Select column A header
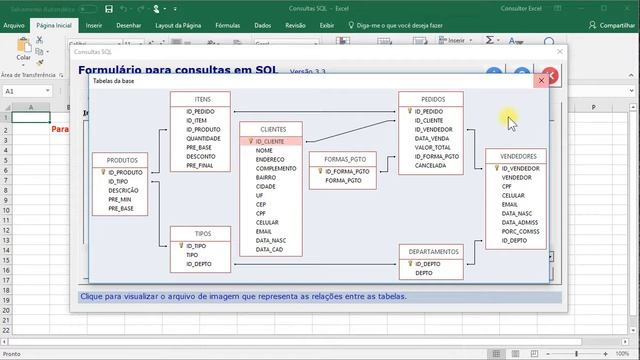 (31, 107)
